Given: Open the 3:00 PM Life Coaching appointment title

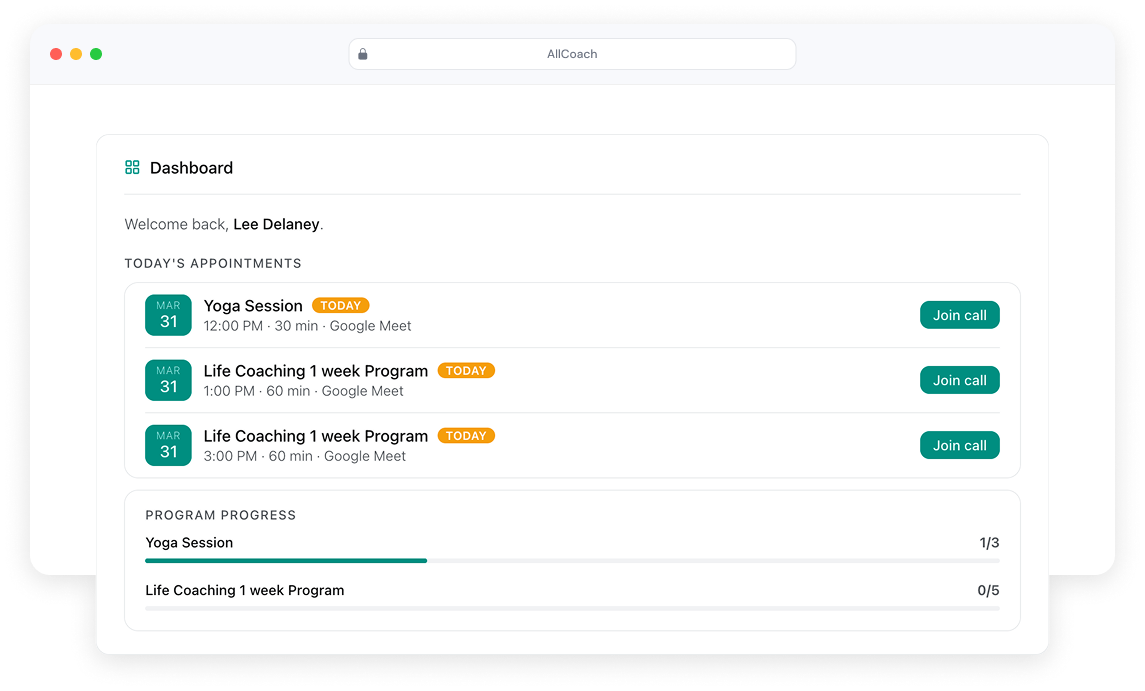Looking at the screenshot, I should (x=315, y=436).
